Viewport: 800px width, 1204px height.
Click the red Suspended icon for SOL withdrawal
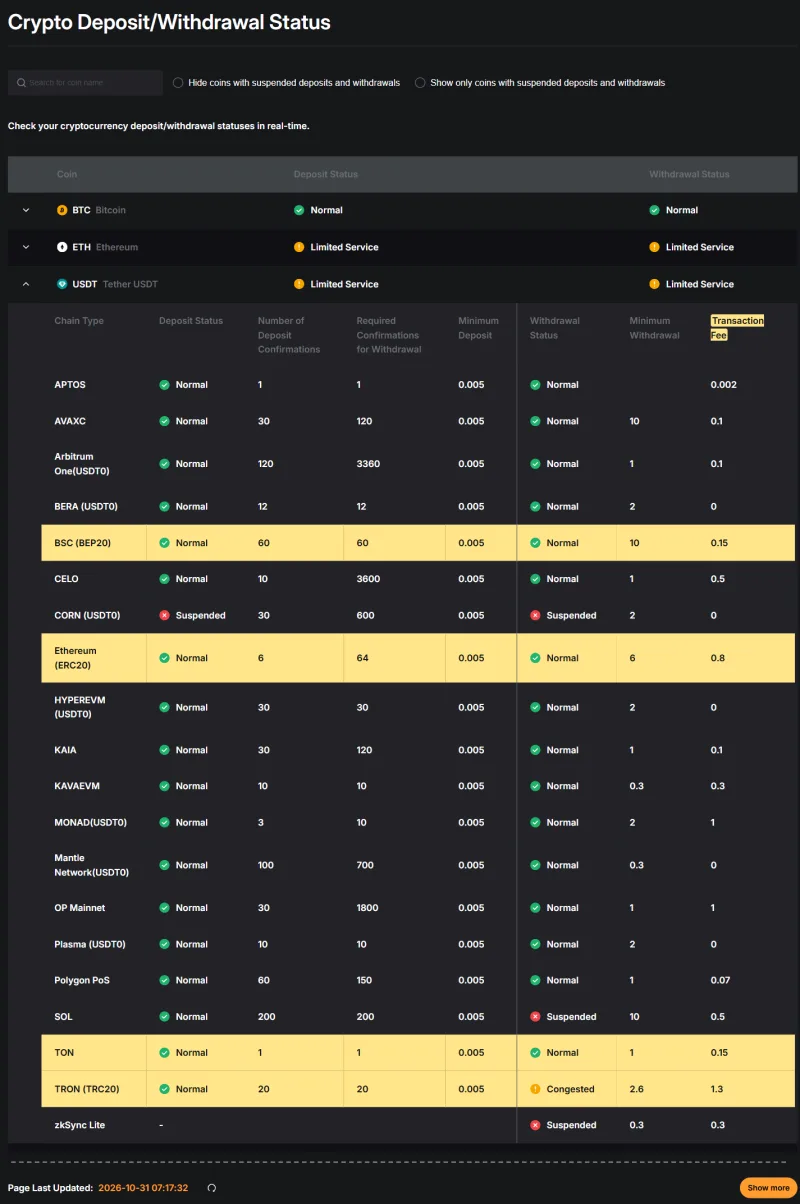tap(535, 1016)
